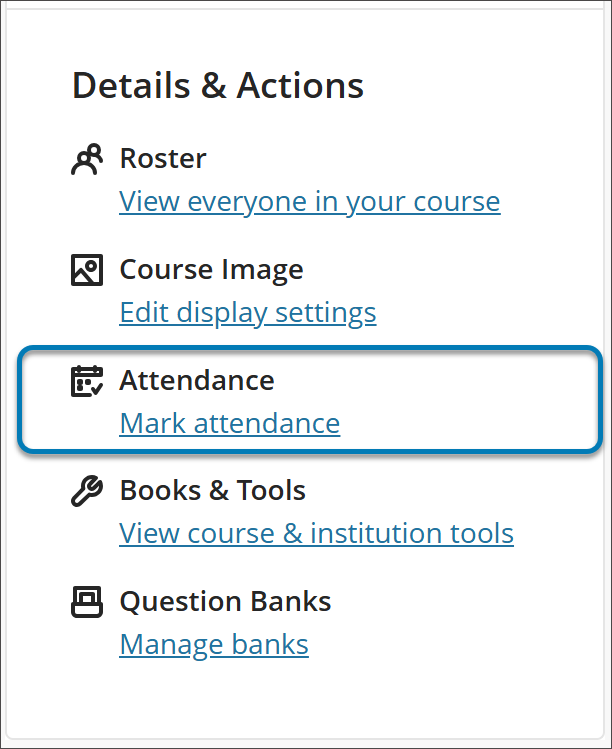Click the Books & Tools wrench icon
This screenshot has width=612, height=749.
[x=87, y=492]
